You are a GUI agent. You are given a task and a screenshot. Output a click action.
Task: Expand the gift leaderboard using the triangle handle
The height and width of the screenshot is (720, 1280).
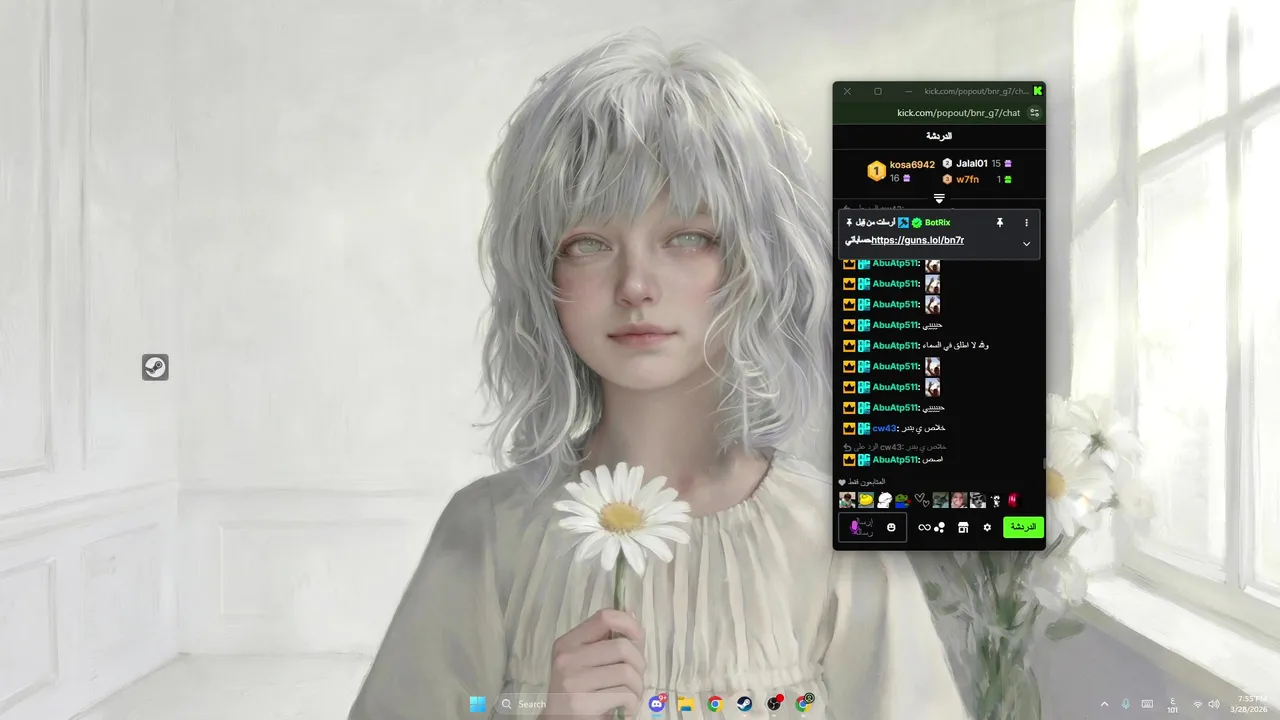point(939,199)
